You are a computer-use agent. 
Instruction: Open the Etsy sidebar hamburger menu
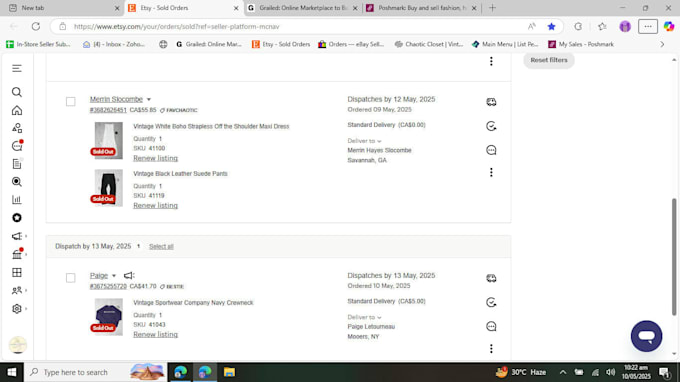(16, 69)
